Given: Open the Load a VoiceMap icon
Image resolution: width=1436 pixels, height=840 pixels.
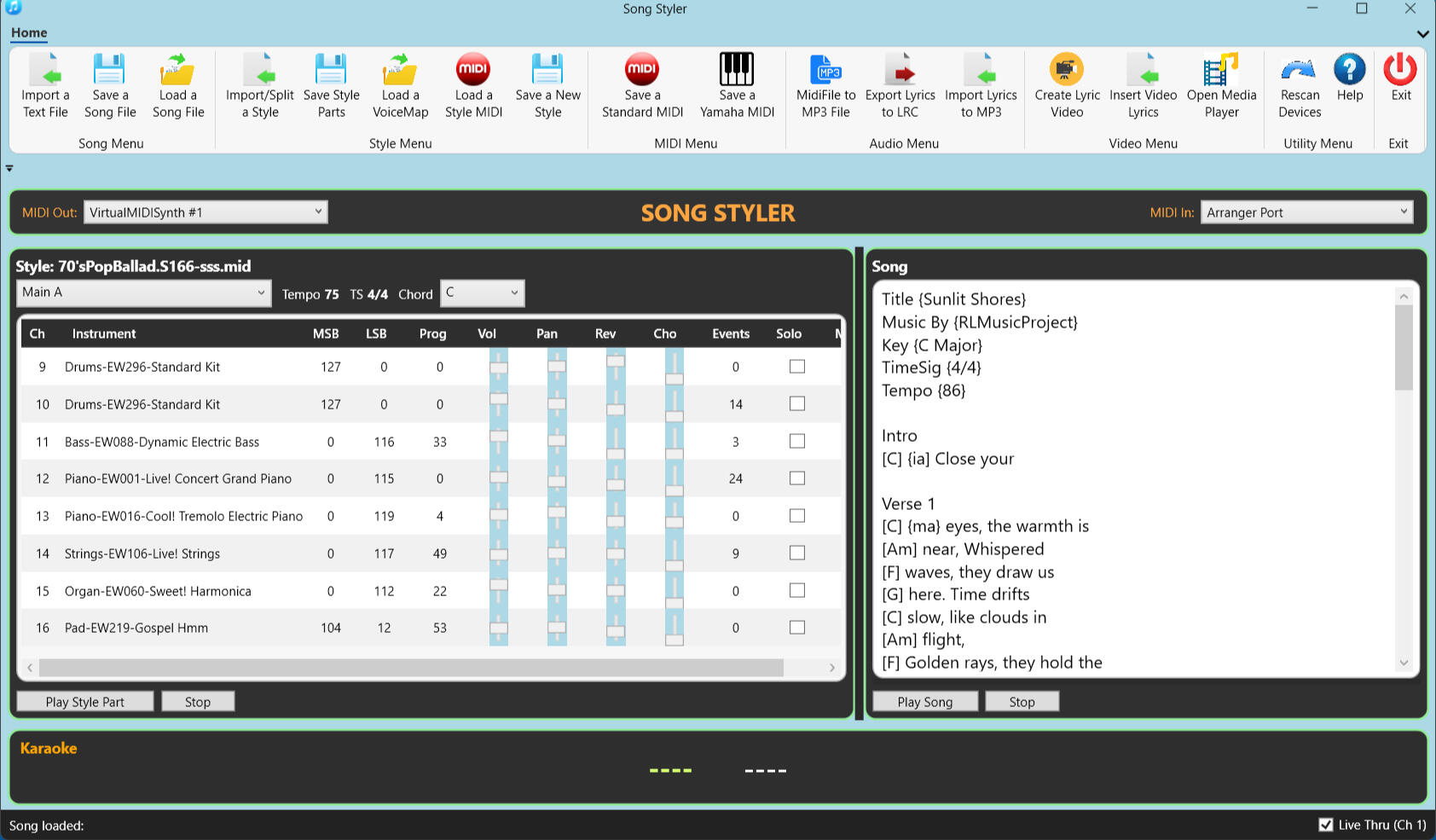Looking at the screenshot, I should 400,70.
